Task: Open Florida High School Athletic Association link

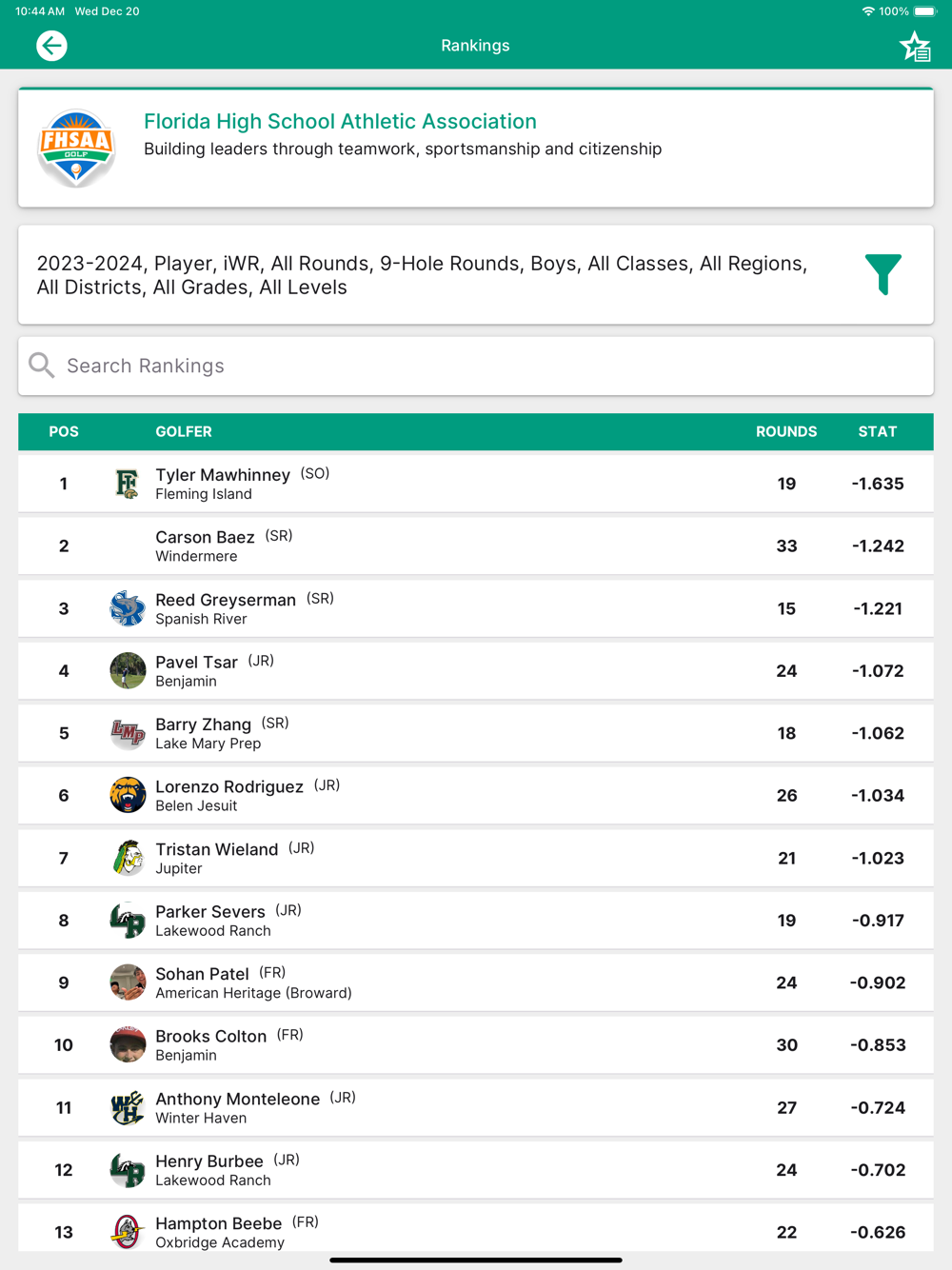Action: pyautogui.click(x=340, y=122)
